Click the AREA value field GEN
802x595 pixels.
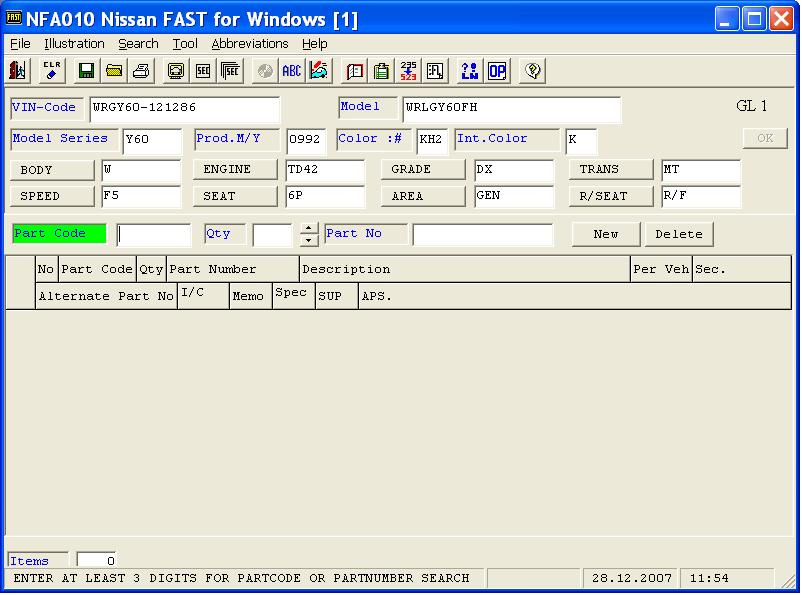click(514, 196)
